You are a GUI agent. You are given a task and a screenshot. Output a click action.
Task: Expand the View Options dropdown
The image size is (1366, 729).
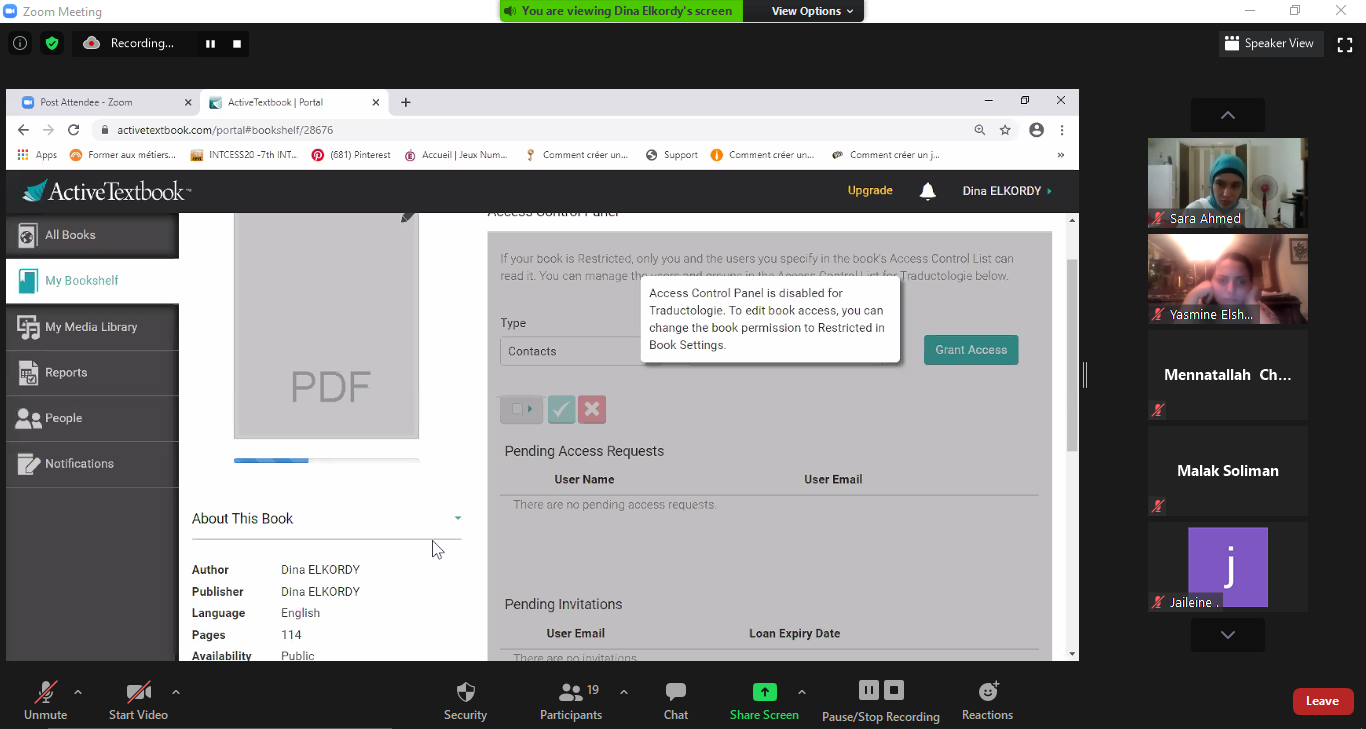click(812, 11)
